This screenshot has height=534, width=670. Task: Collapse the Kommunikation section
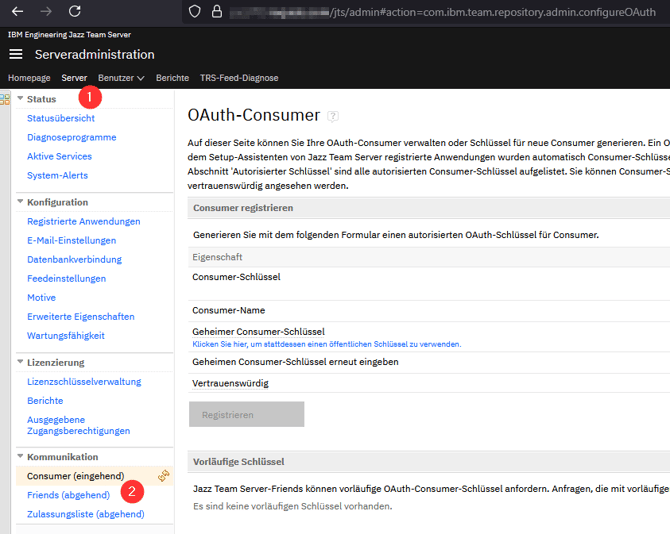[20, 457]
